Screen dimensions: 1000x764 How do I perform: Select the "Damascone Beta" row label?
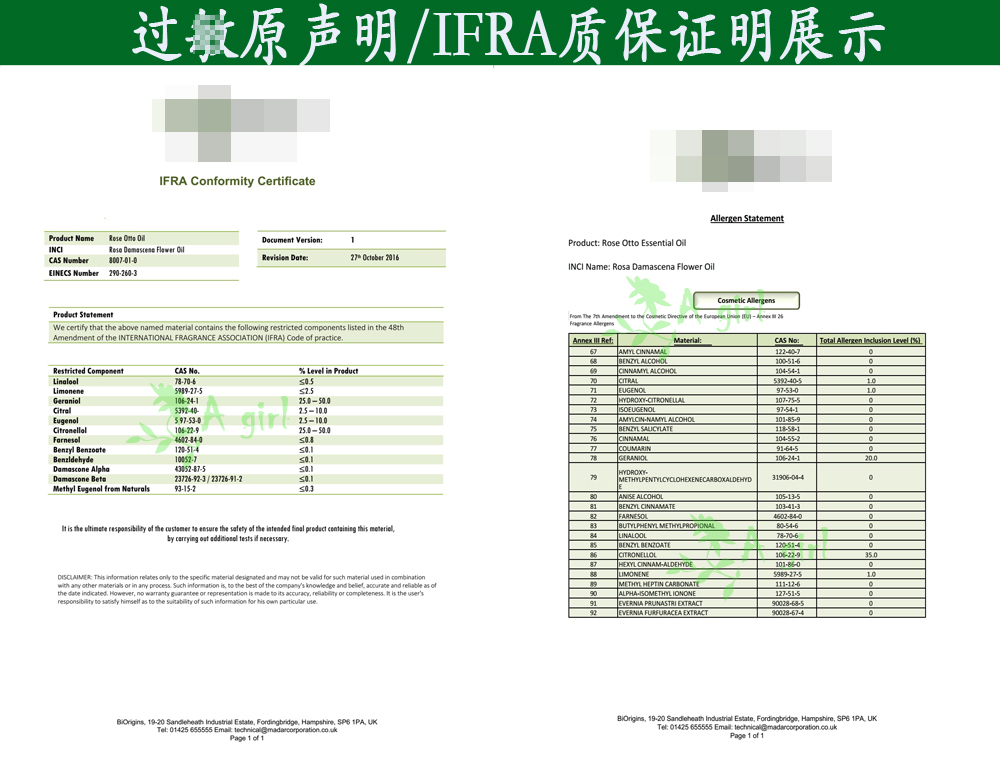[80, 479]
